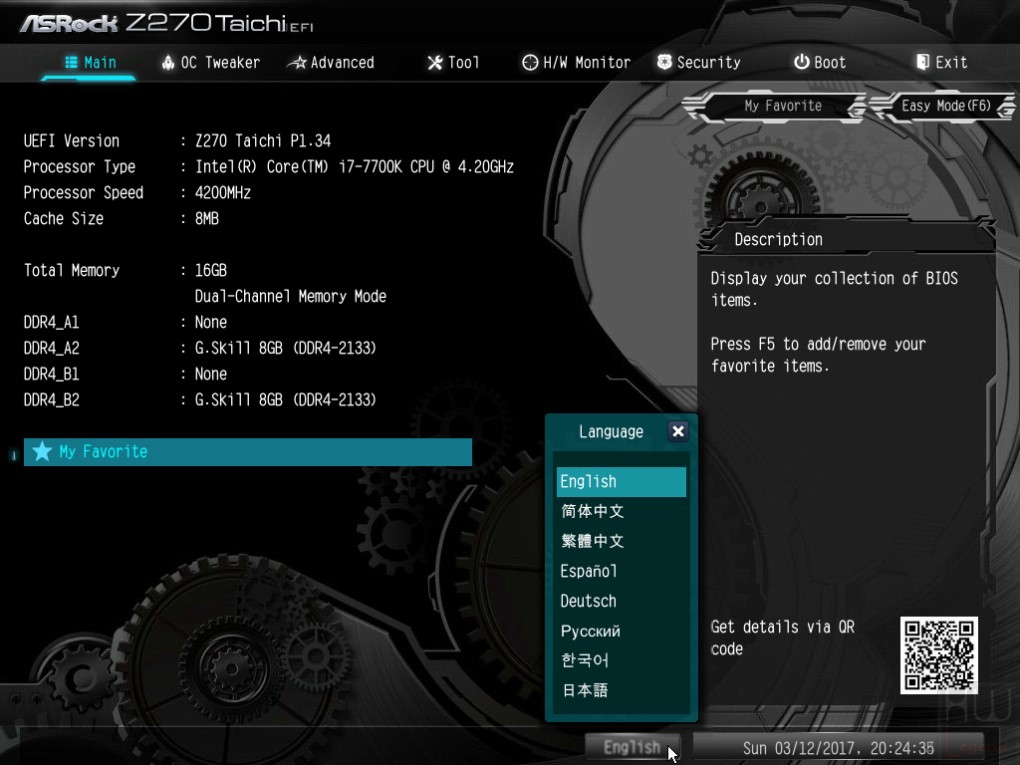
Task: Open the Main tab
Action: (90, 62)
